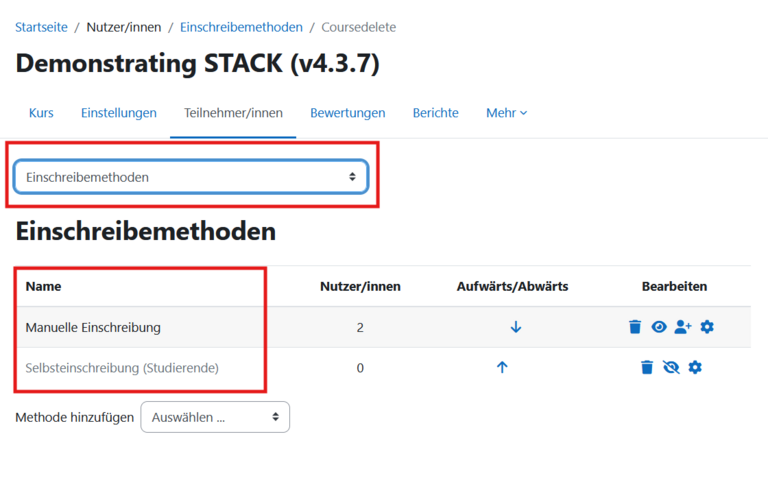Image resolution: width=768 pixels, height=491 pixels.
Task: Open settings gear for Manuelle Einschreibung
Action: click(708, 327)
